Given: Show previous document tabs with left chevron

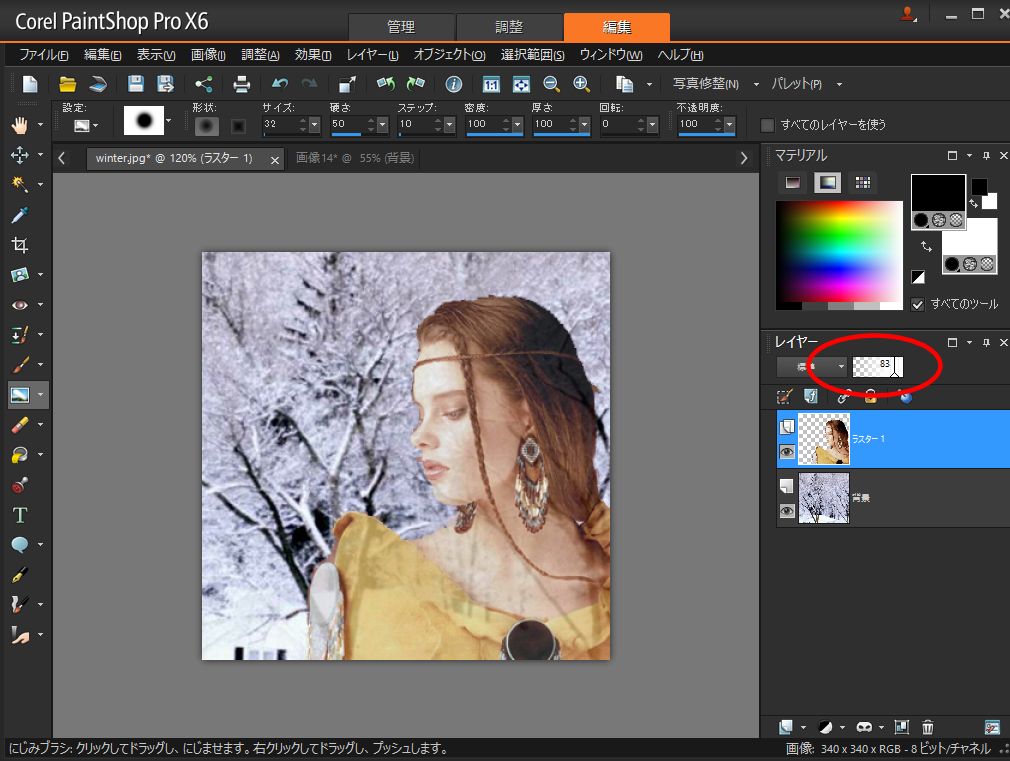Looking at the screenshot, I should coord(61,158).
